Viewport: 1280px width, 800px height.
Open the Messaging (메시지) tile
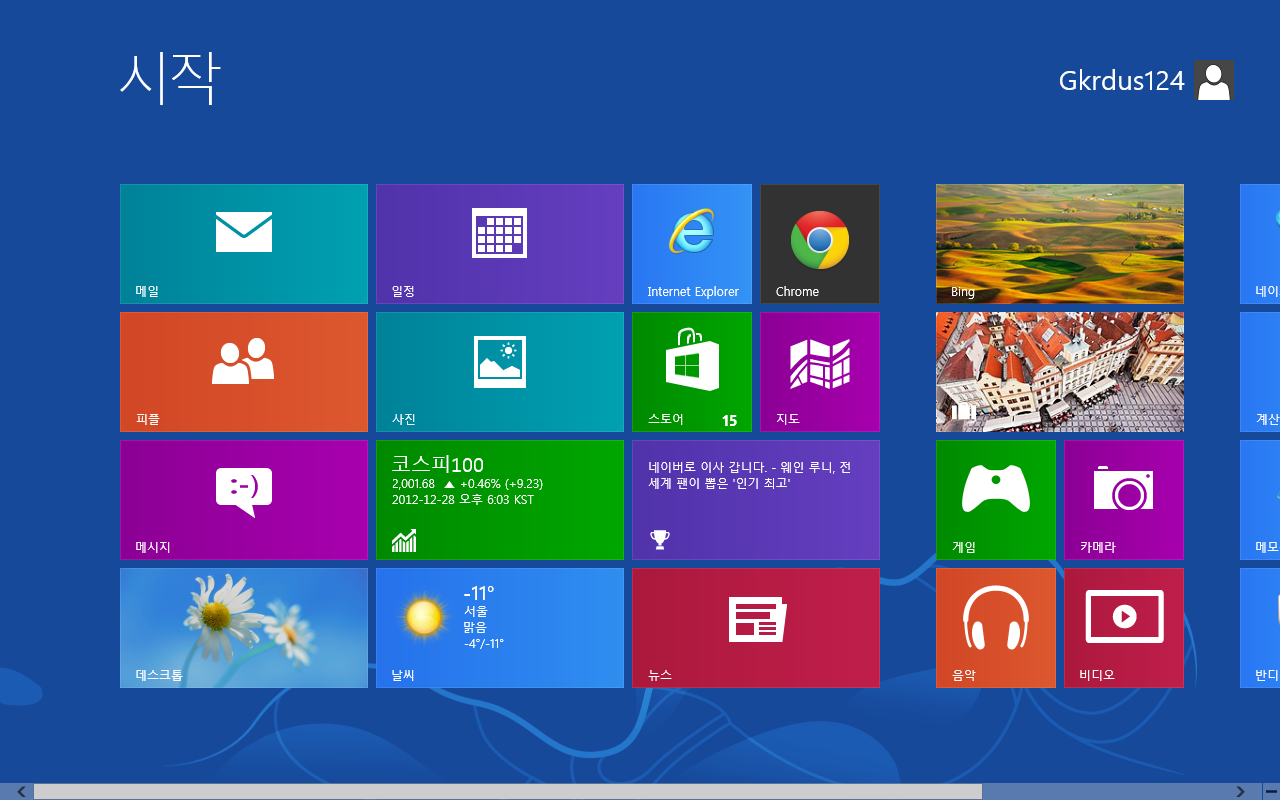pos(244,499)
